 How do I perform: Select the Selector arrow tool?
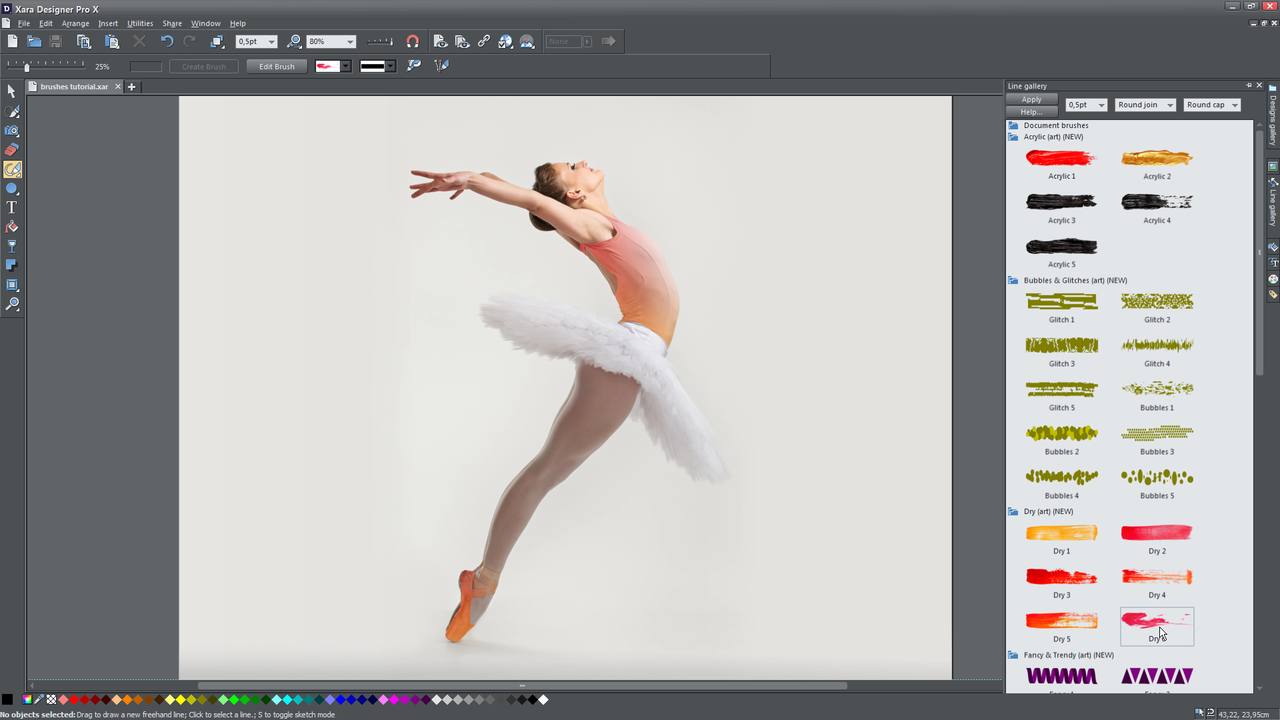click(x=12, y=91)
